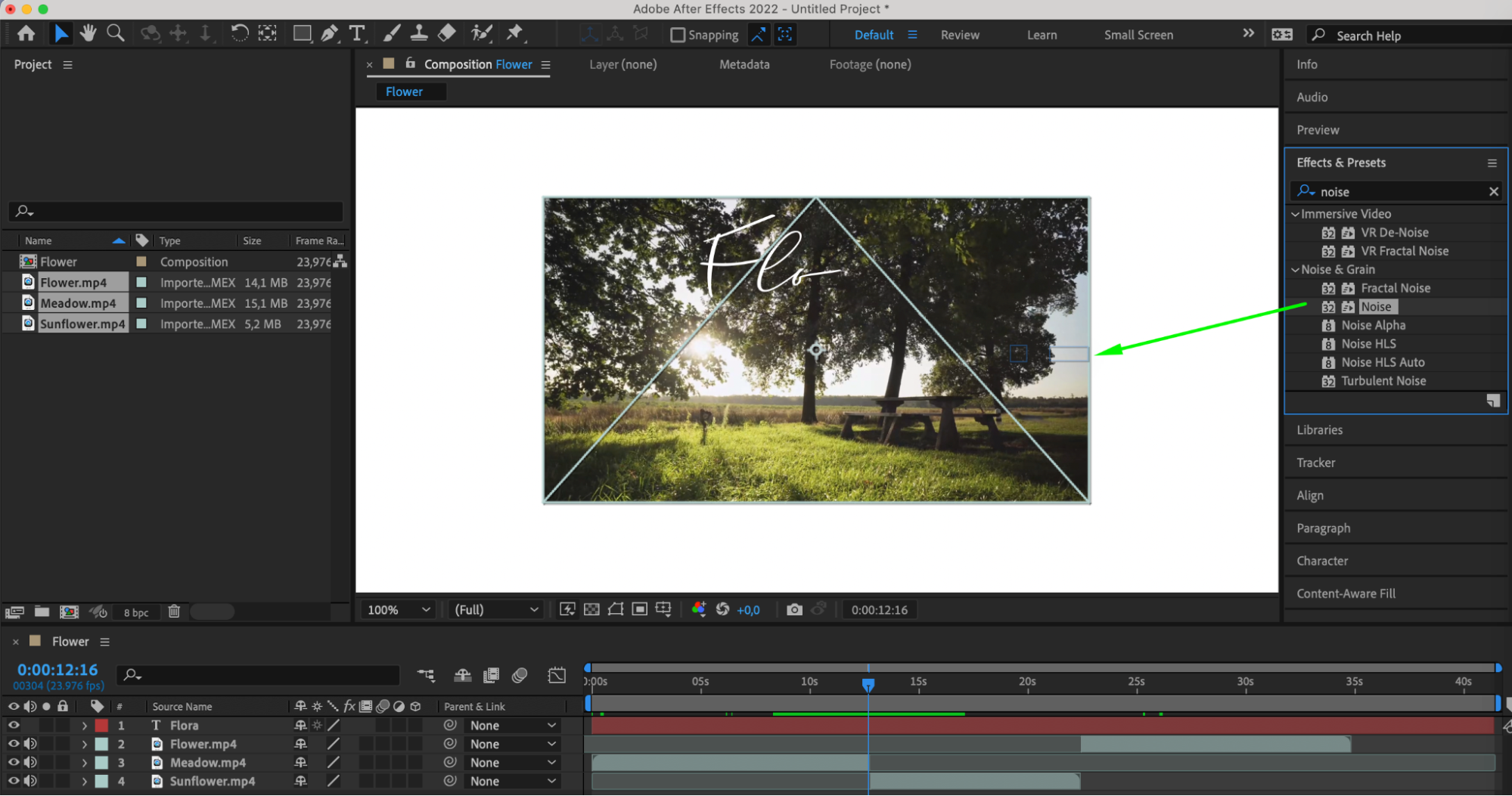Mute audio of Flower.mp4 layer
This screenshot has width=1512, height=796.
tap(30, 744)
